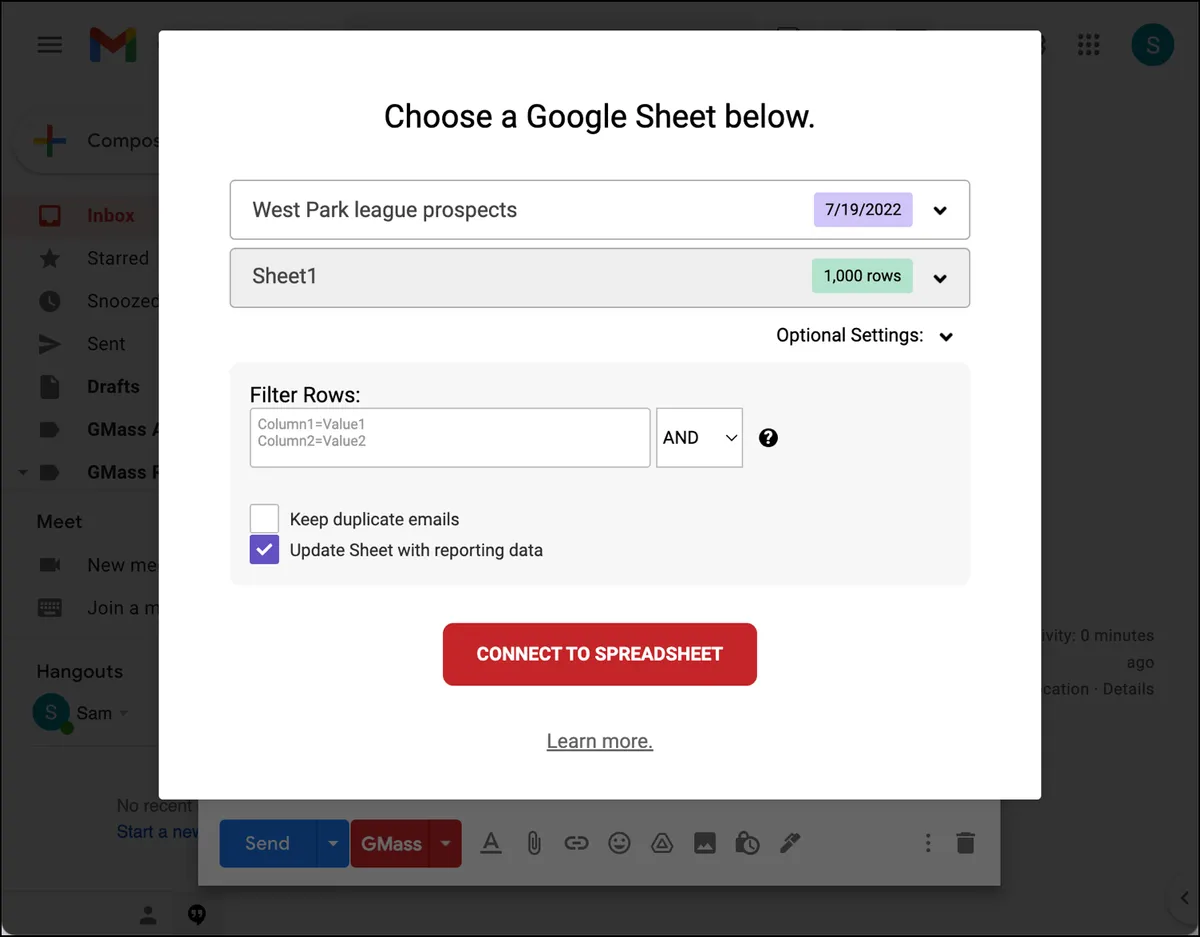Click the insert signature pen icon
1200x937 pixels.
click(790, 844)
